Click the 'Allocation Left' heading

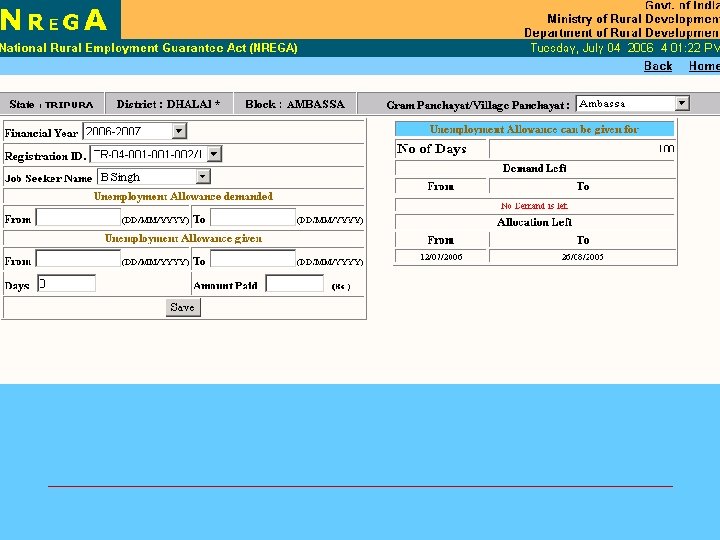[x=534, y=222]
